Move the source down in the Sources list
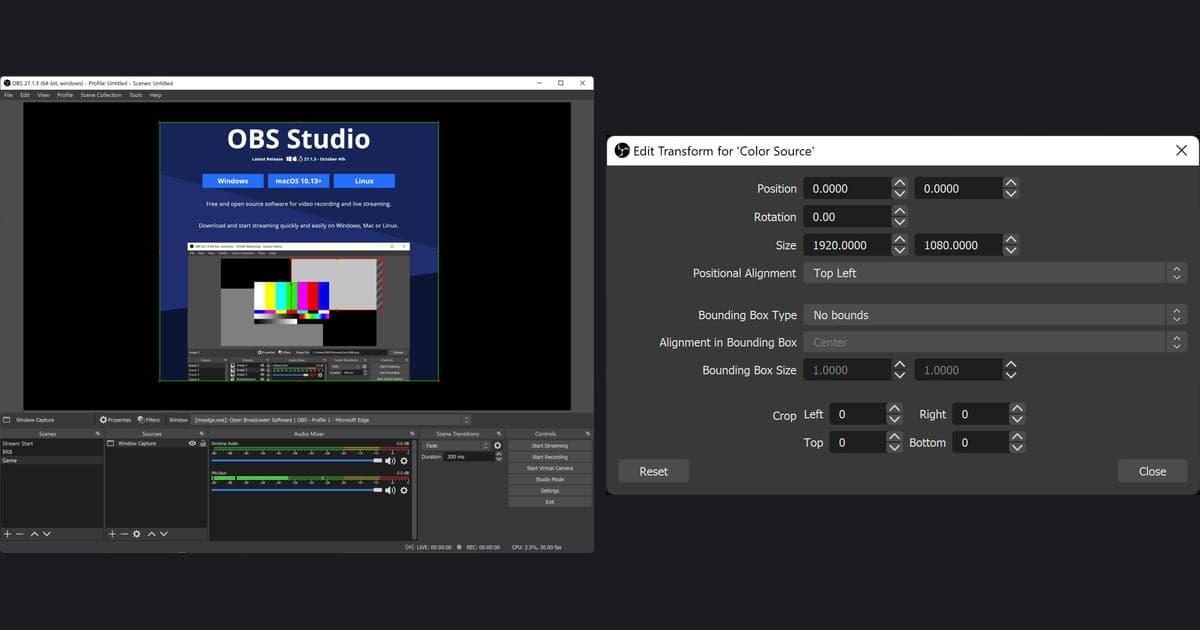The image size is (1200, 630). coord(164,534)
